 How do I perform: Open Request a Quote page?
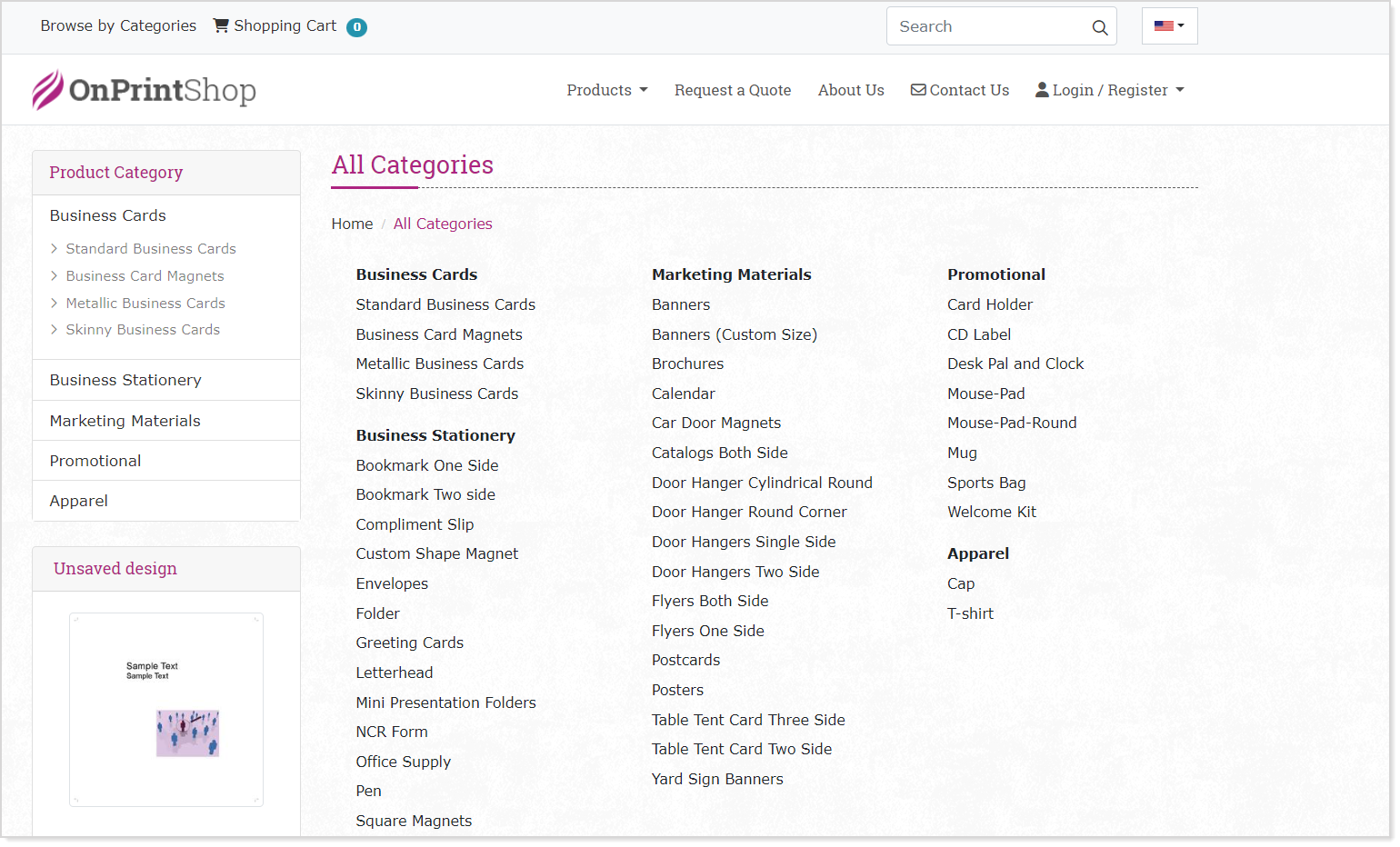point(732,90)
